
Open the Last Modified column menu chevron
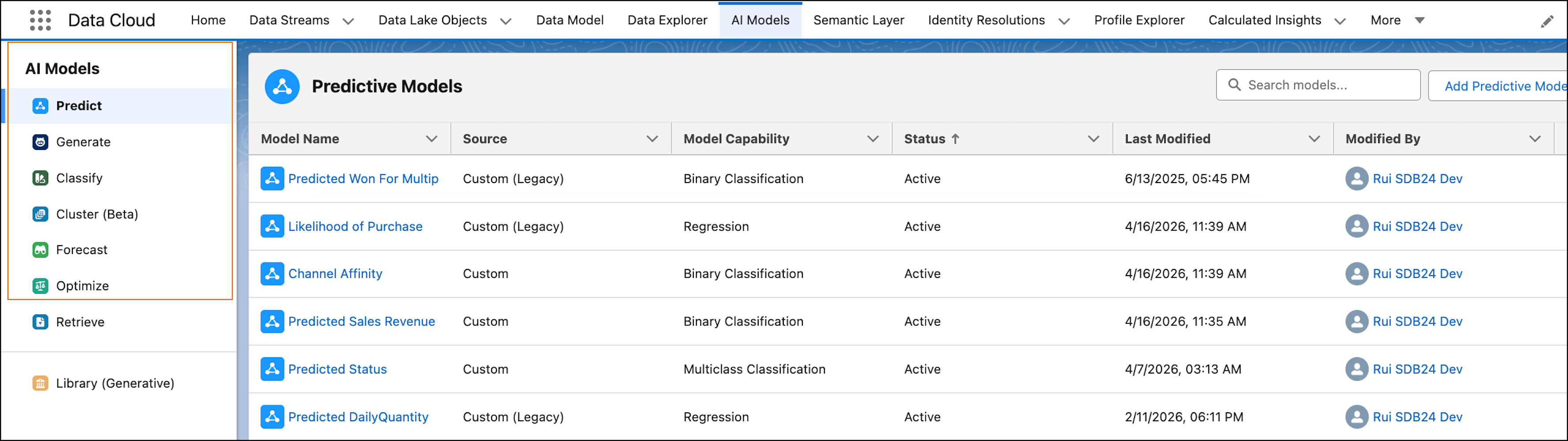(x=1314, y=138)
